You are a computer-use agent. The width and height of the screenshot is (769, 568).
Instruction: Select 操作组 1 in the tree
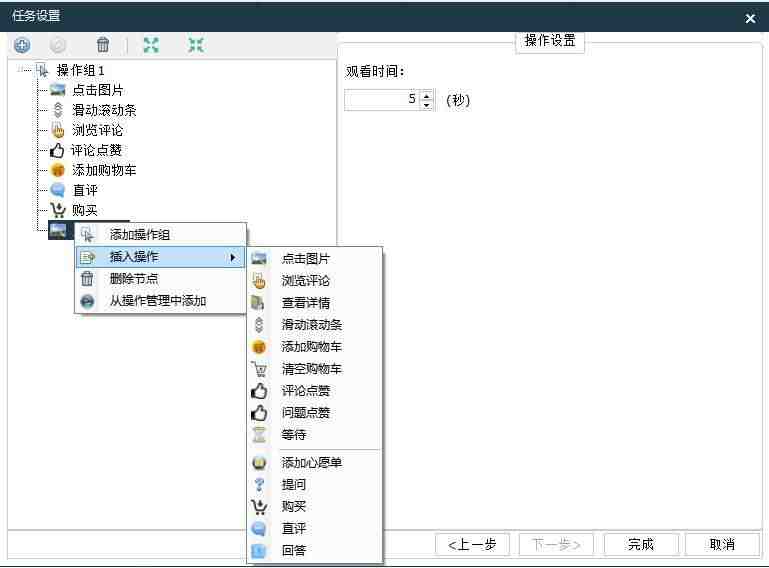[80, 71]
